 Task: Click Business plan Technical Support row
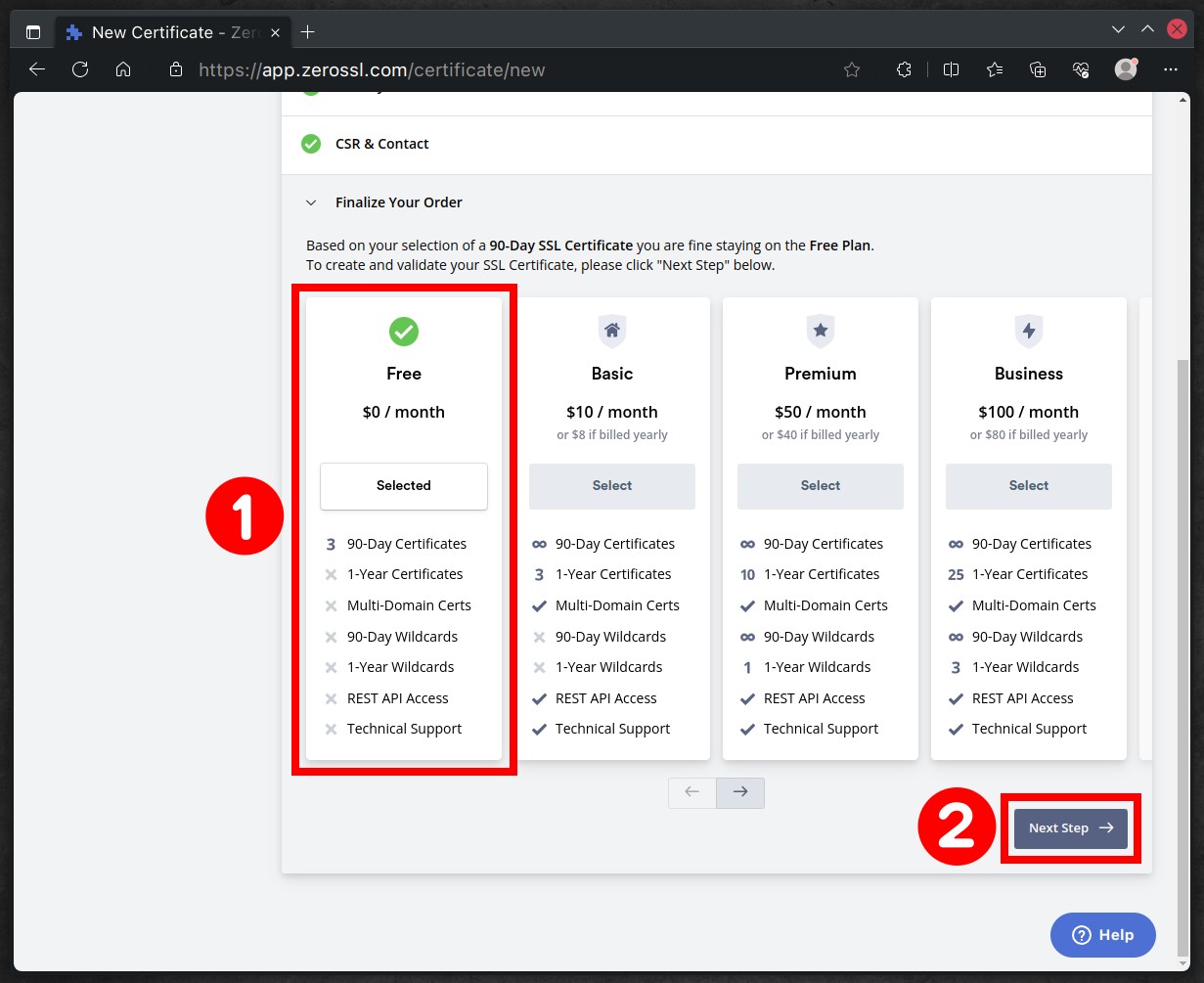pyautogui.click(x=1018, y=729)
